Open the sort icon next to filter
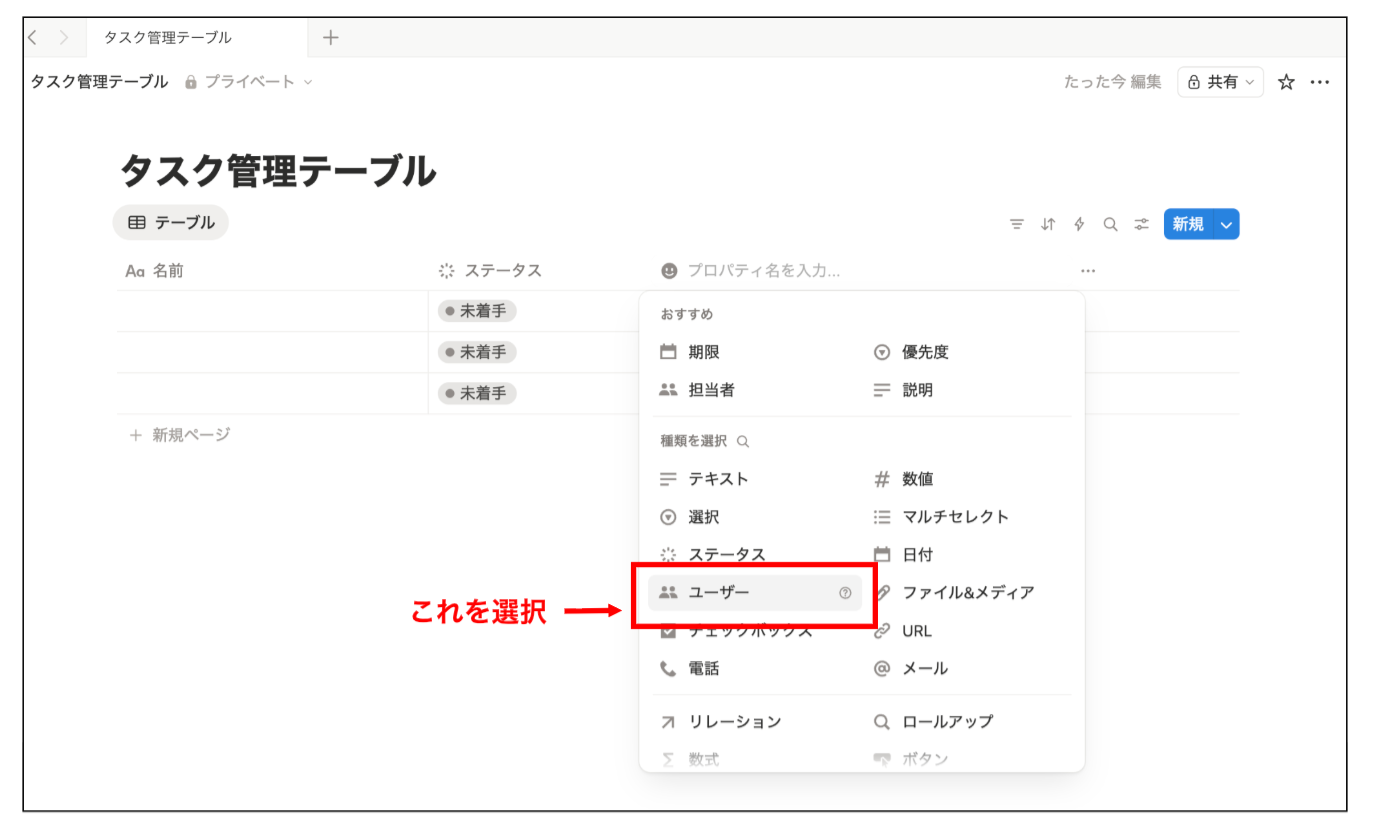Viewport: 1396px width, 826px height. coord(1048,224)
